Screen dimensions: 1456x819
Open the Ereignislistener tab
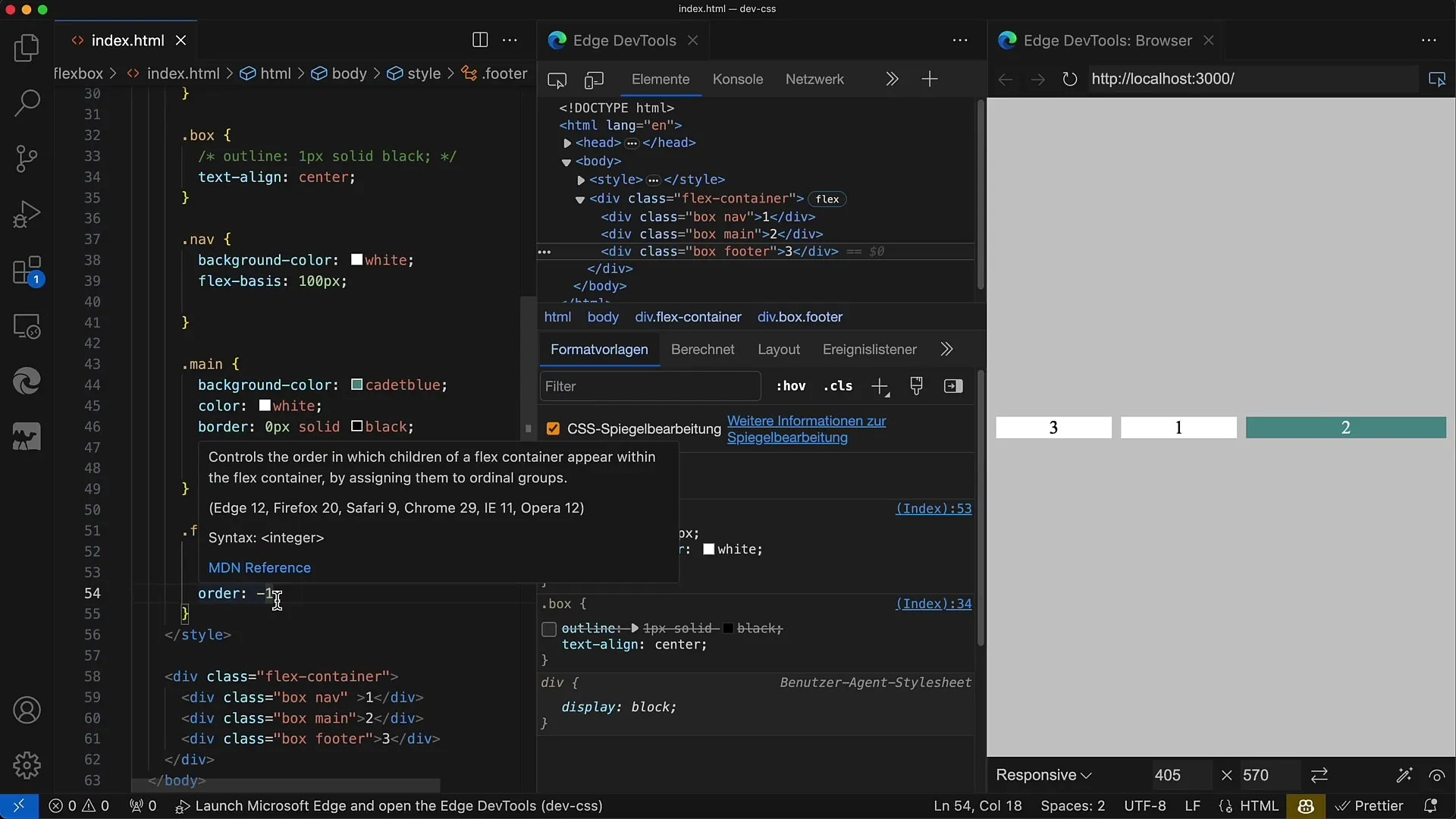870,350
